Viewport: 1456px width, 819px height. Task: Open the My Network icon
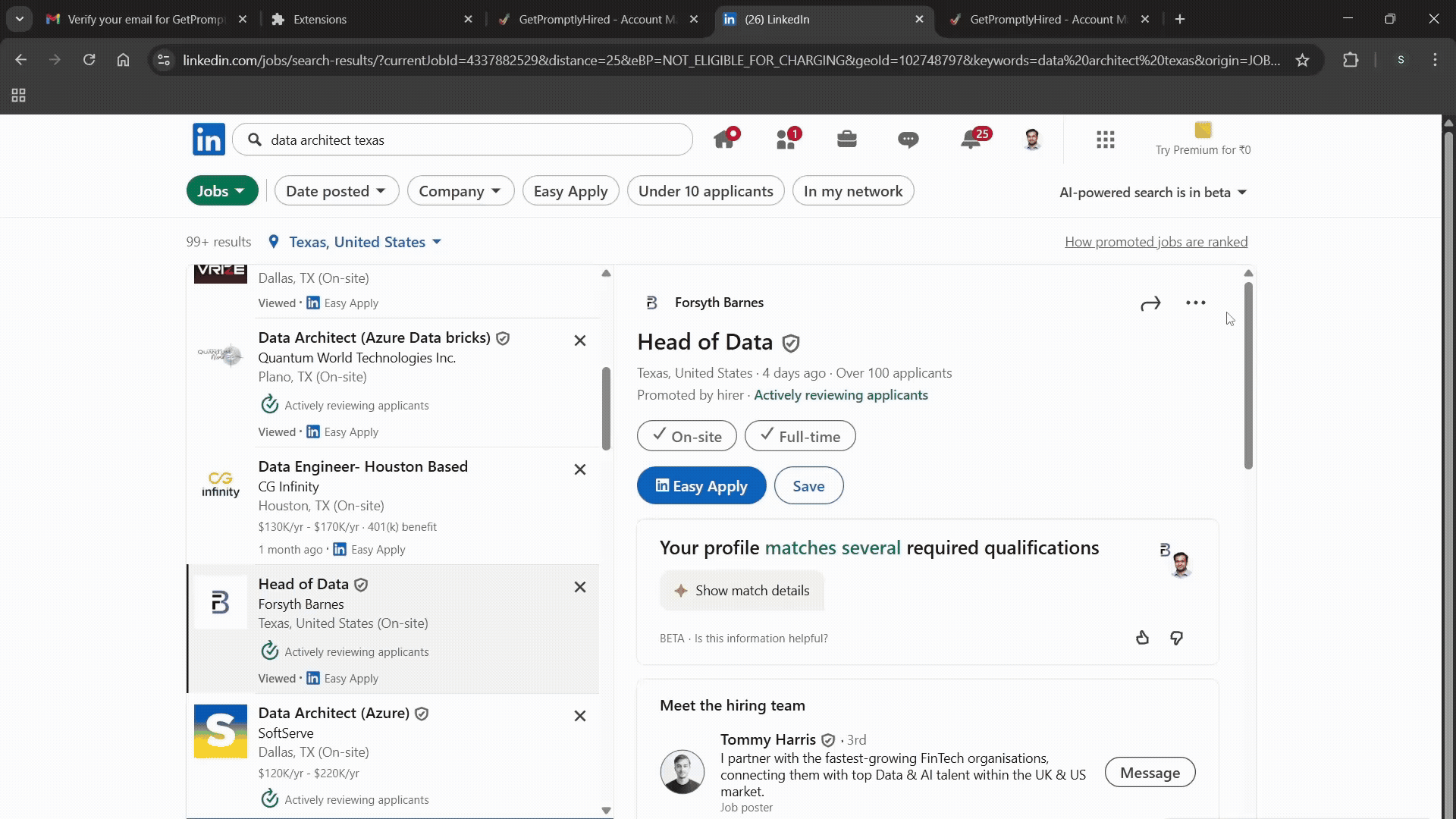[x=787, y=139]
